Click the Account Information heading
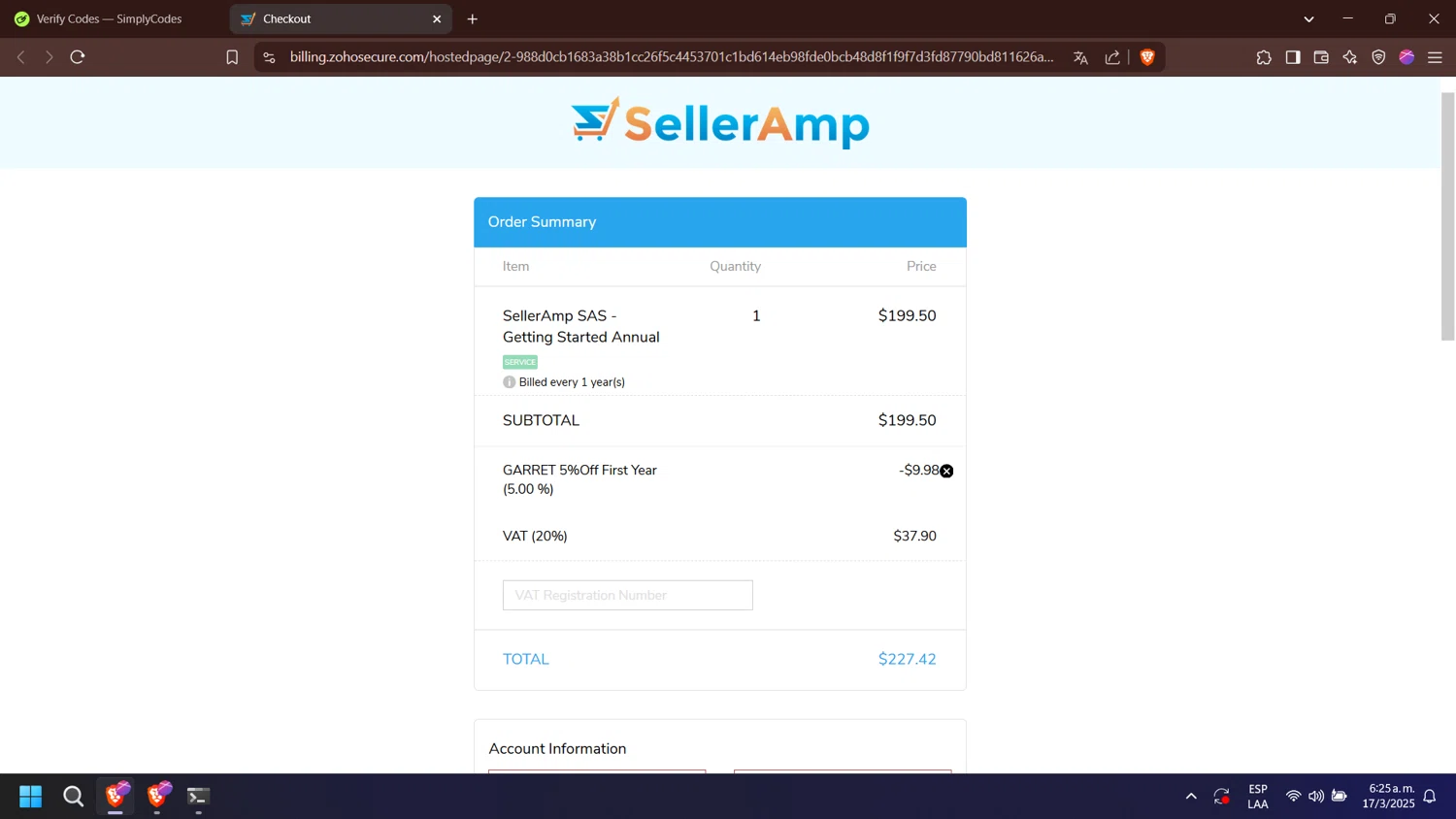 (x=557, y=748)
